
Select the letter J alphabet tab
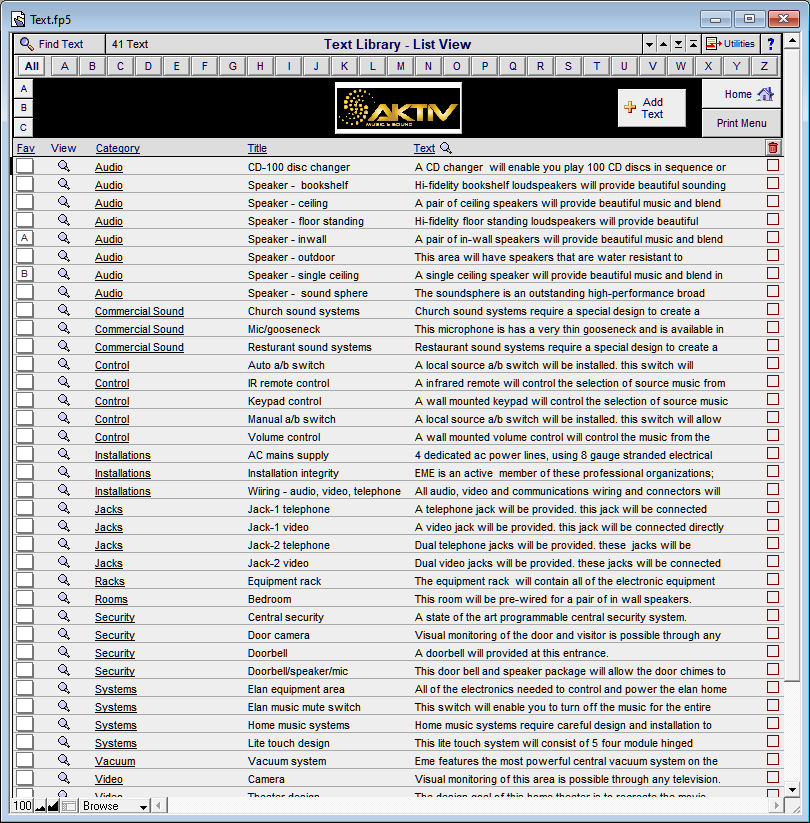click(316, 66)
